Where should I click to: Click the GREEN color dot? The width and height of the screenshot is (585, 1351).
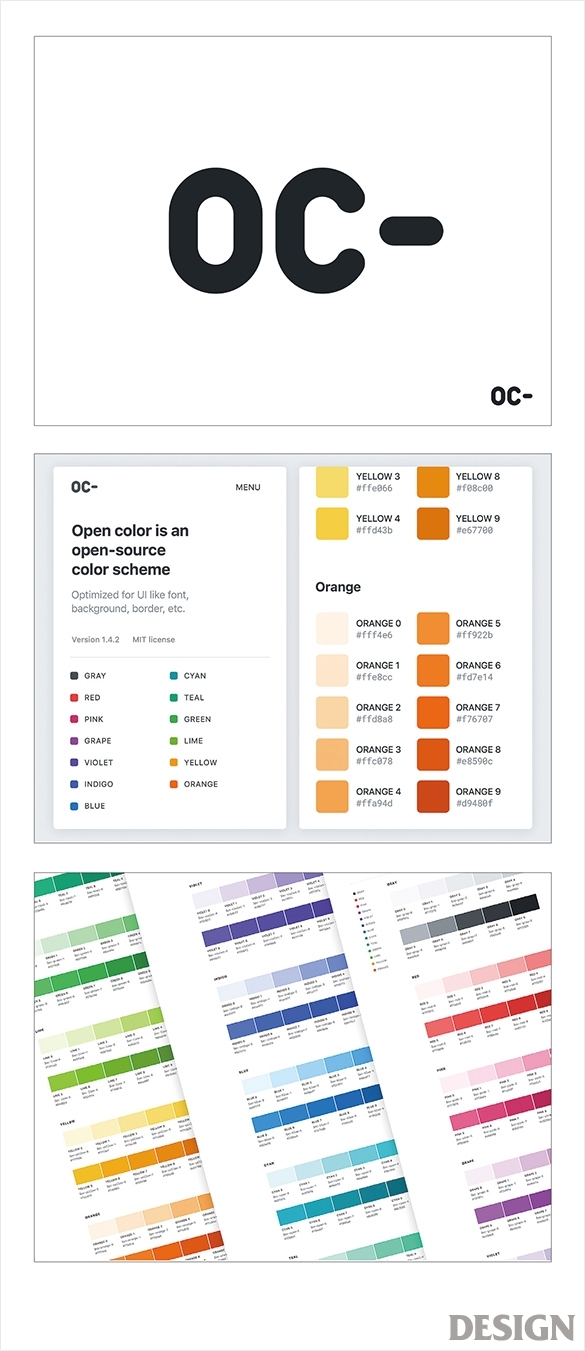click(174, 719)
